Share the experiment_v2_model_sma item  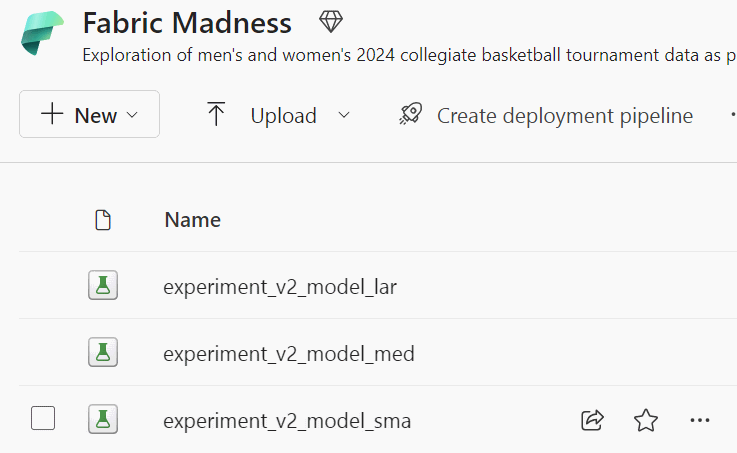click(592, 421)
